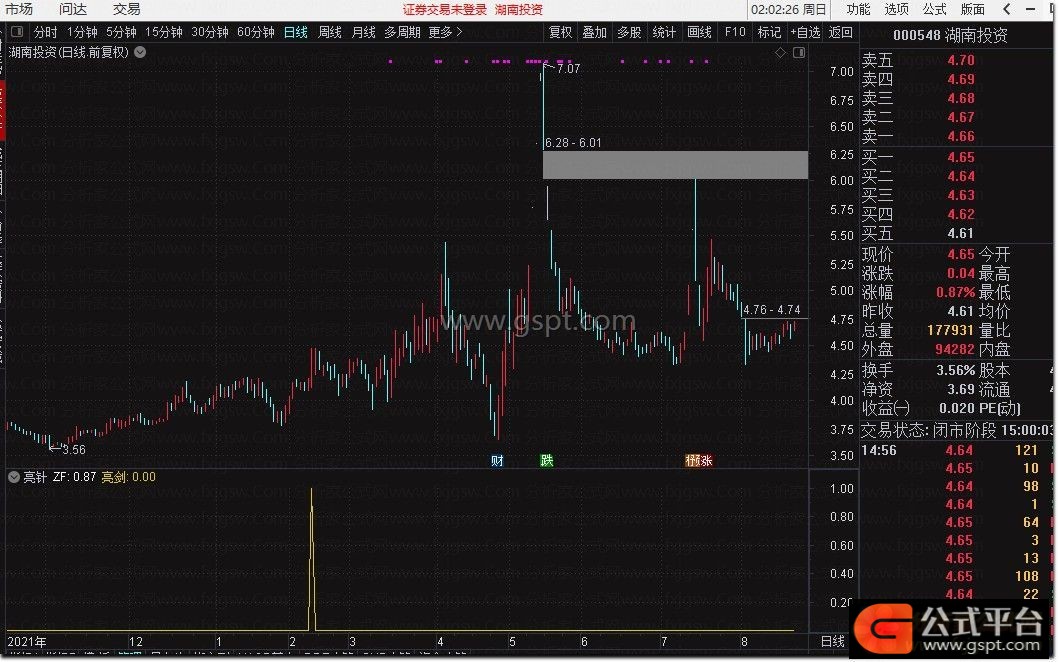1059x662 pixels.
Task: Click the 3.56 low price label
Action: click(x=74, y=450)
